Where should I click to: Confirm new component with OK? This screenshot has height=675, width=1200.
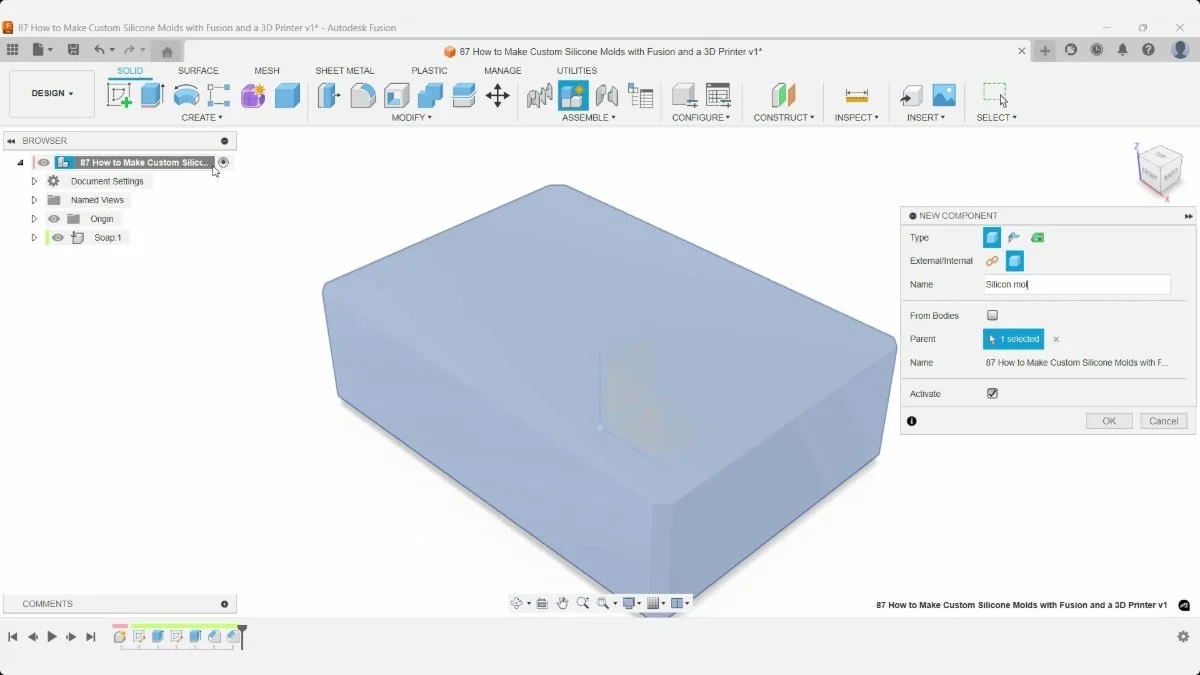coord(1109,421)
